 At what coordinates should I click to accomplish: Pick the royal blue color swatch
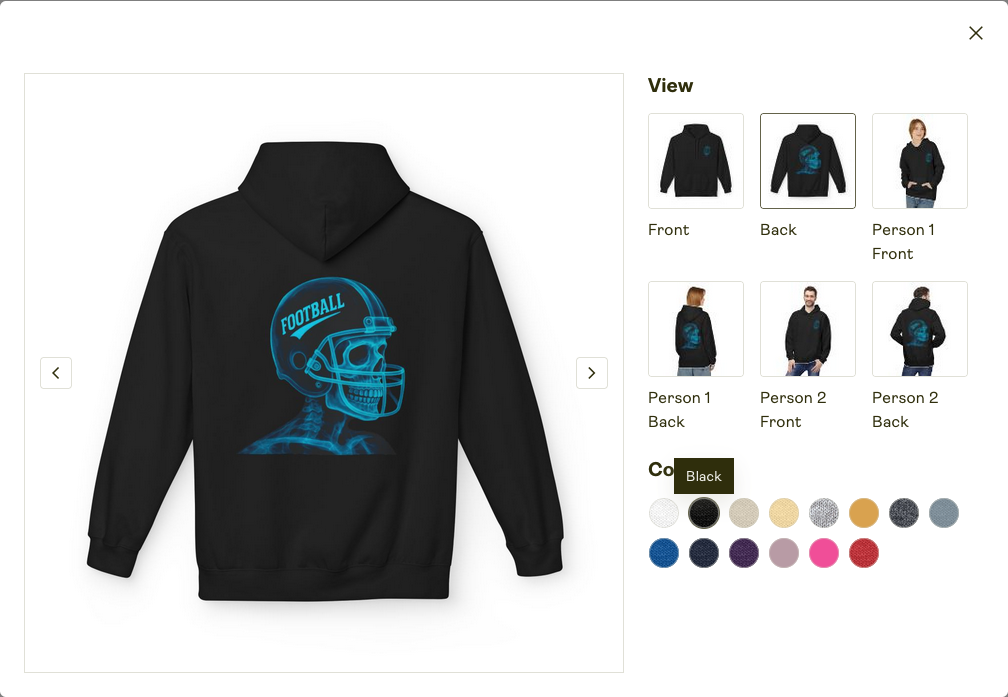pos(664,553)
